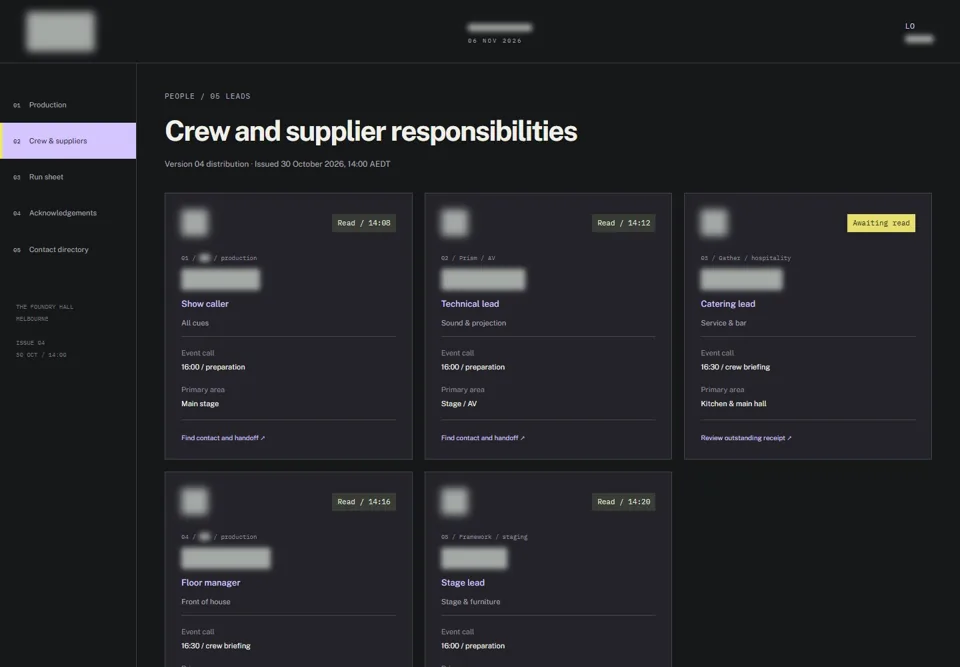Image resolution: width=960 pixels, height=667 pixels.
Task: Click the 05 / Framework / staging label
Action: click(x=484, y=537)
